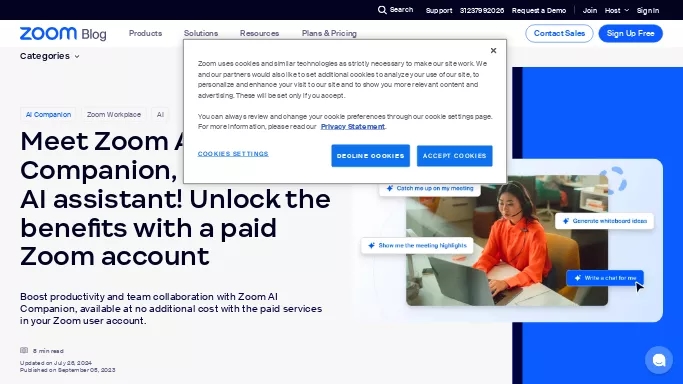
Task: Open the Zoom logo home link
Action: point(48,34)
